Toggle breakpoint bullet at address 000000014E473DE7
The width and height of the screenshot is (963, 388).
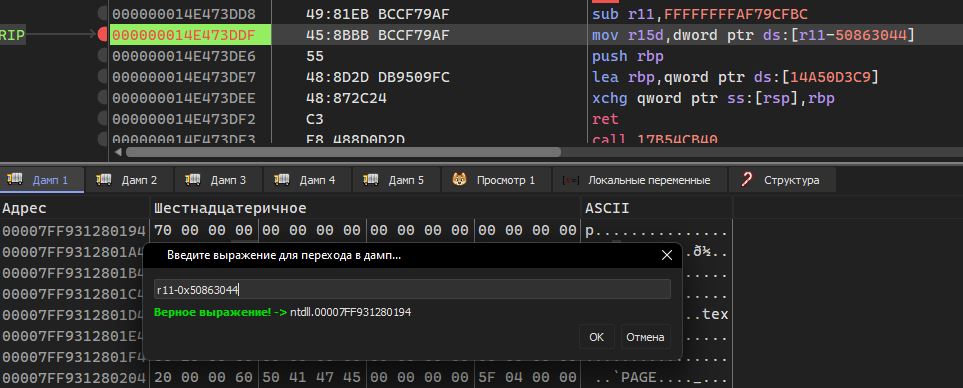[103, 77]
